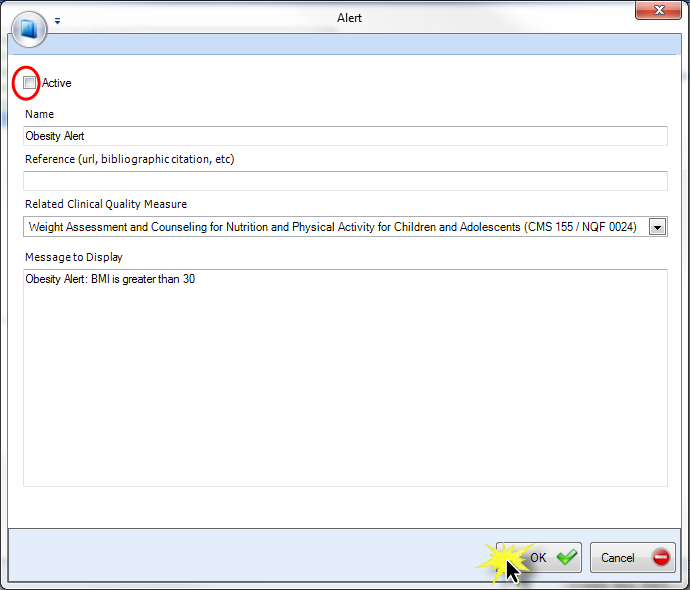Click the Message to Display label
This screenshot has width=690, height=590.
point(73,257)
